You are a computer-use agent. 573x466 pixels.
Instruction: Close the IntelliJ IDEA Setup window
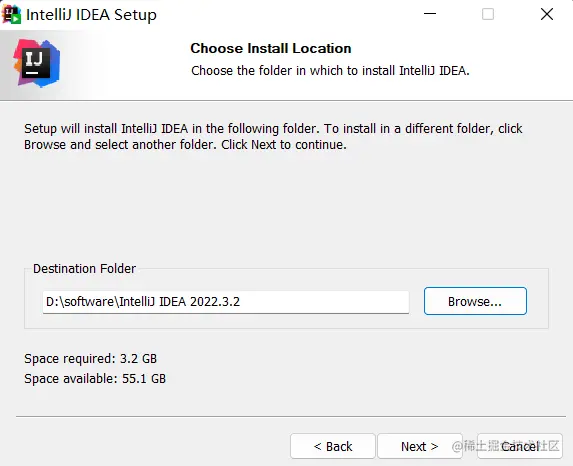pyautogui.click(x=547, y=14)
